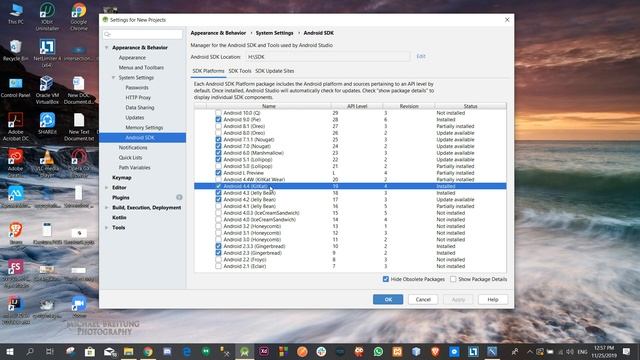
Task: Open Adobe XD from taskbar
Action: [264, 351]
